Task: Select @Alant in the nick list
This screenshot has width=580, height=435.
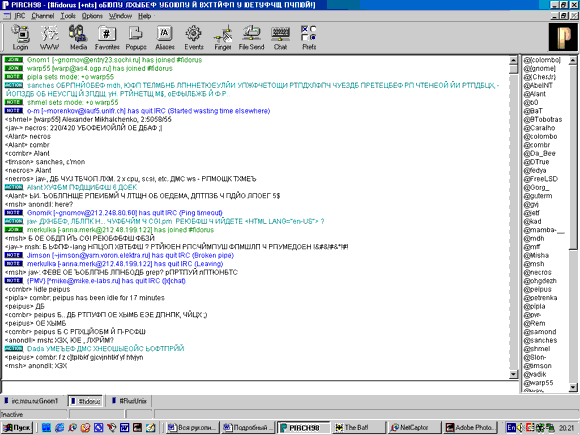Action: (535, 94)
